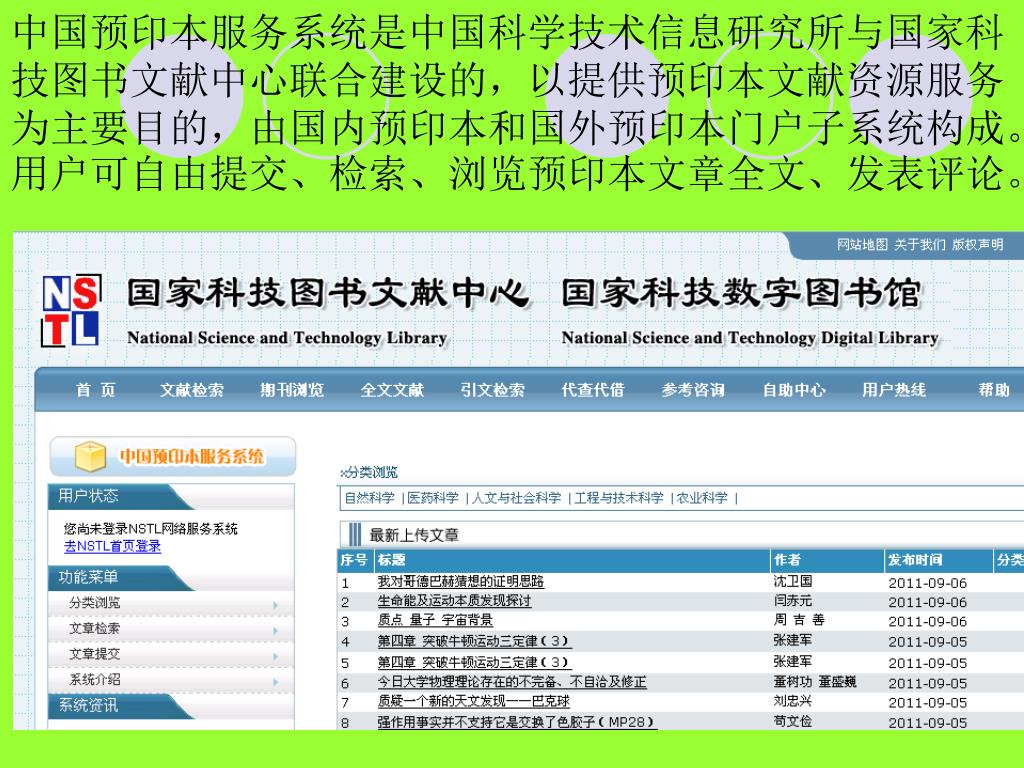Open the 帮助 navigation item
This screenshot has width=1024, height=768.
click(994, 390)
